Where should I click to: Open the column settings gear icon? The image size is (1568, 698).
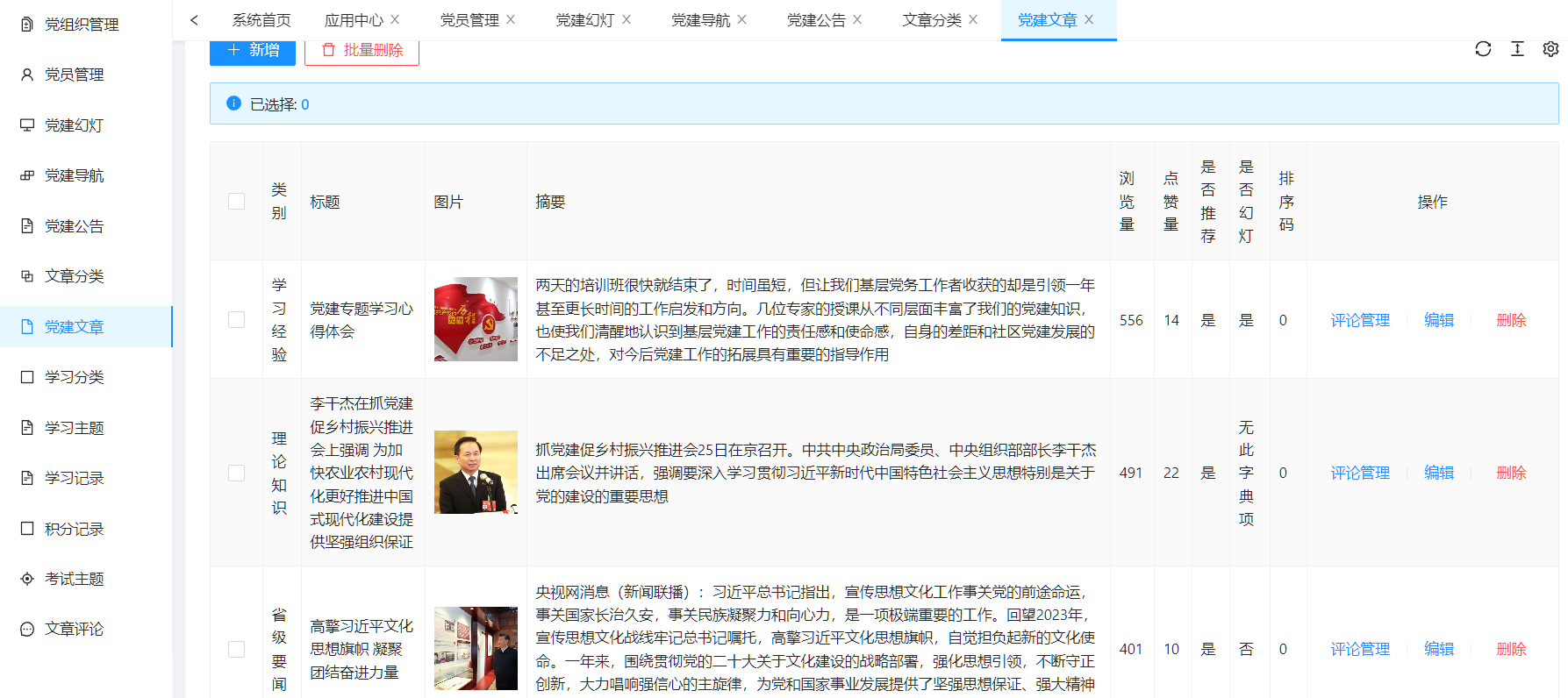click(1550, 49)
